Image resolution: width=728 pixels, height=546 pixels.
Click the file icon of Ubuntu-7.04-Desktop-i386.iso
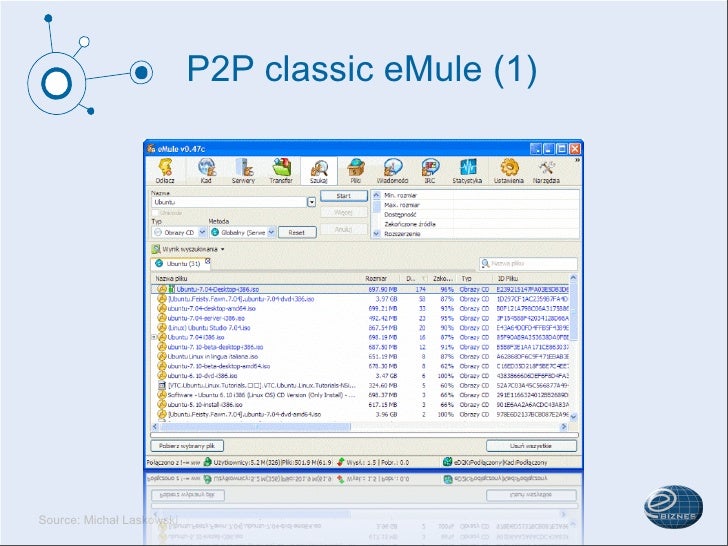(162, 289)
